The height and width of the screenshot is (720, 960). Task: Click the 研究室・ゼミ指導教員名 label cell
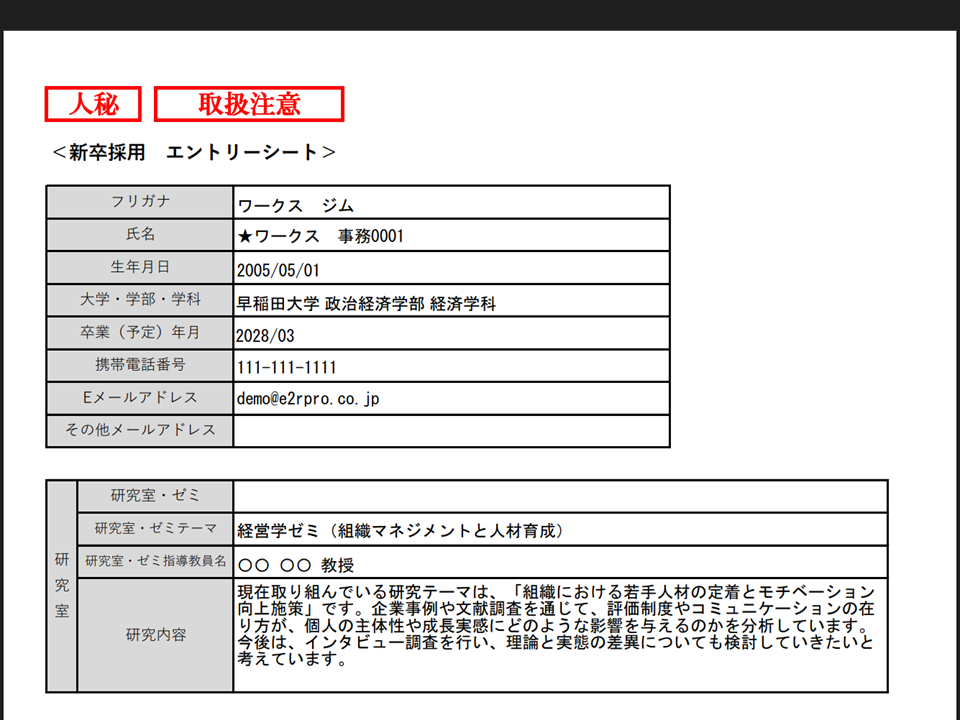tap(155, 561)
